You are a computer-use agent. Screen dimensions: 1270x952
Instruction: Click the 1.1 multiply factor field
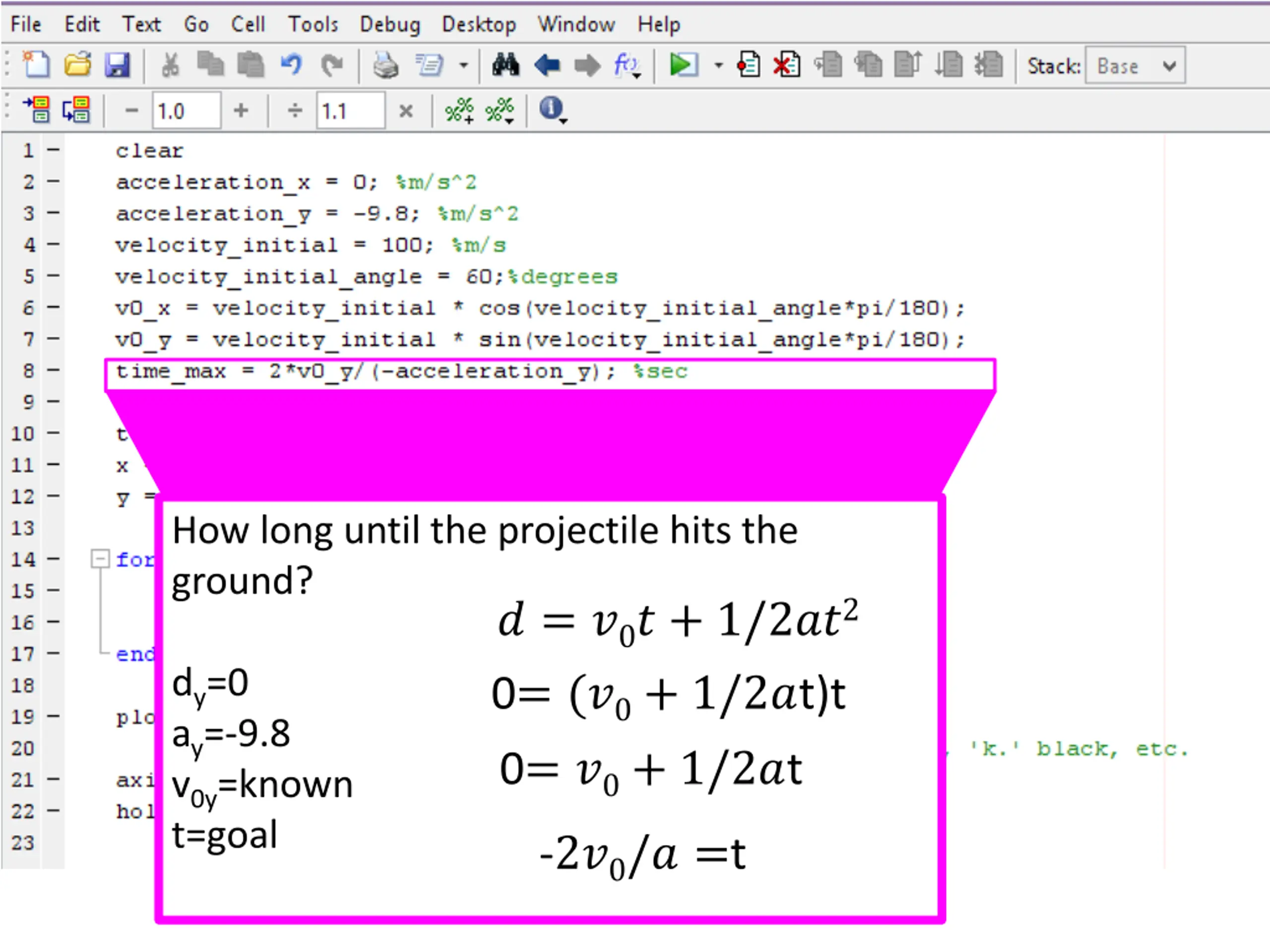(x=350, y=111)
